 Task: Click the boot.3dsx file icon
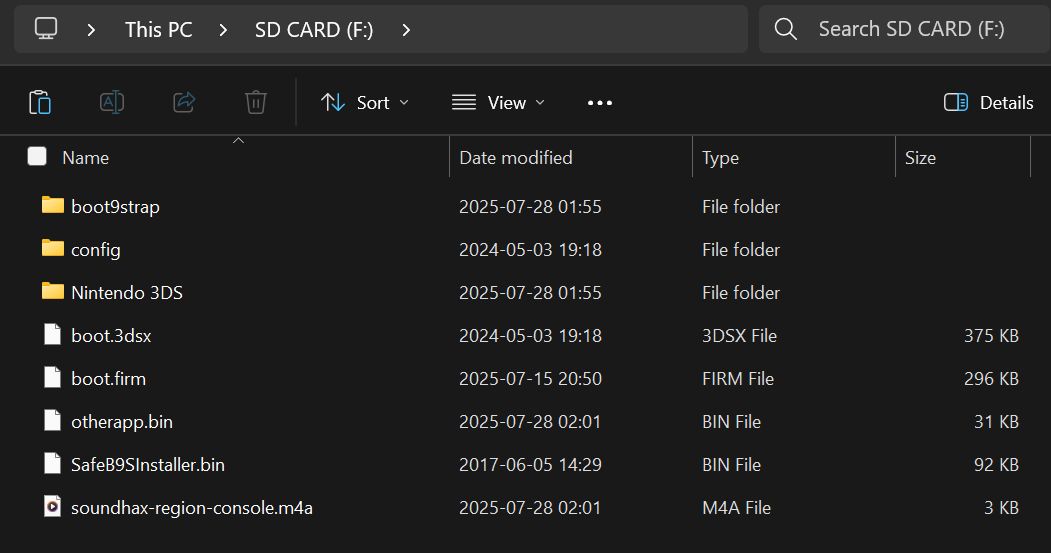tap(52, 334)
